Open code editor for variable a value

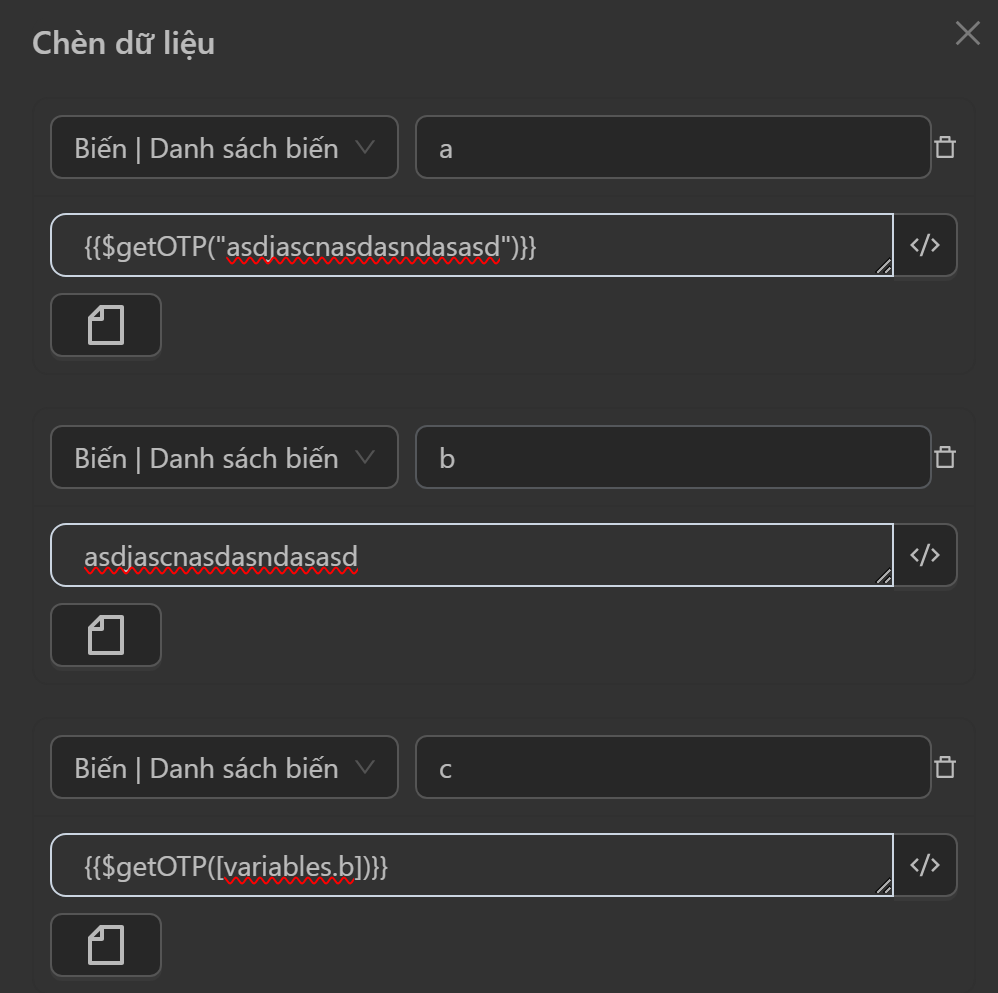(x=925, y=245)
